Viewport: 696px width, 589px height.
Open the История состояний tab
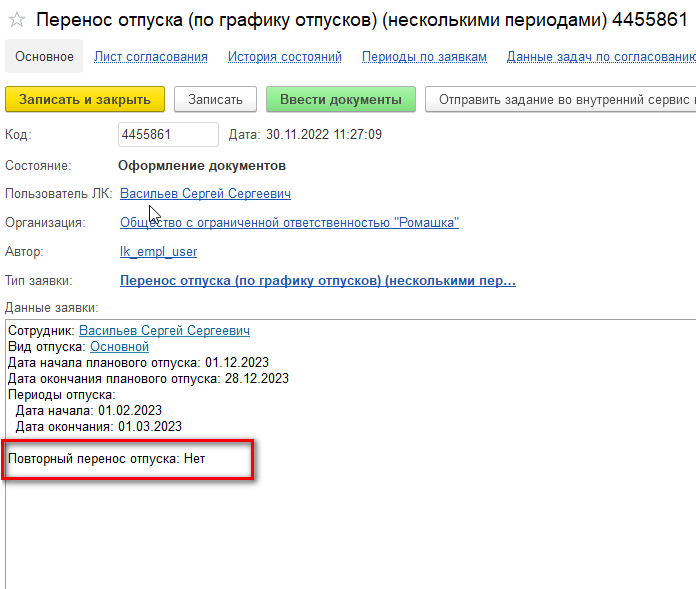coord(285,57)
